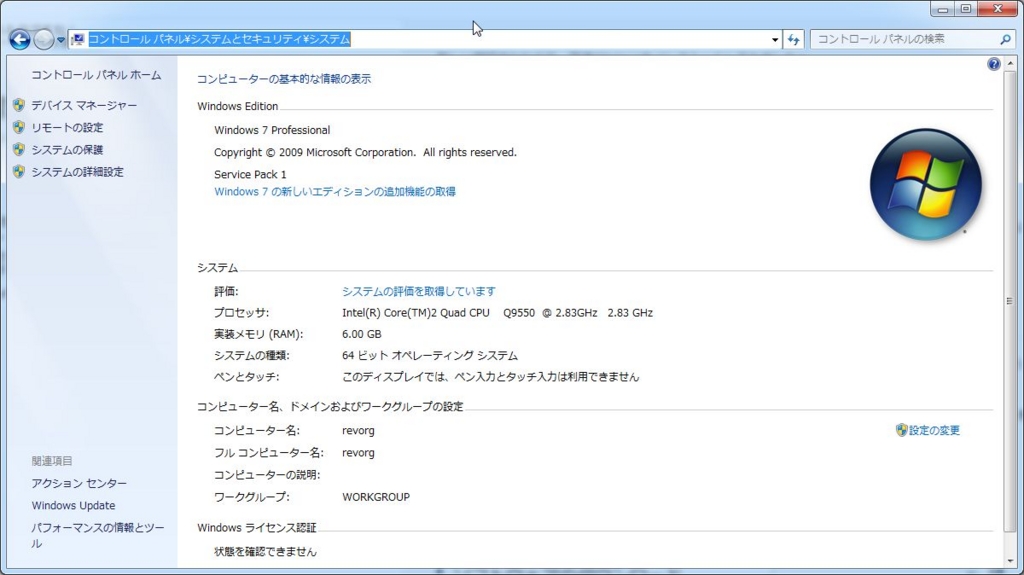Screen dimensions: 1024x575
Task: Click the vertical scrollbar up arrow
Action: 1010,64
